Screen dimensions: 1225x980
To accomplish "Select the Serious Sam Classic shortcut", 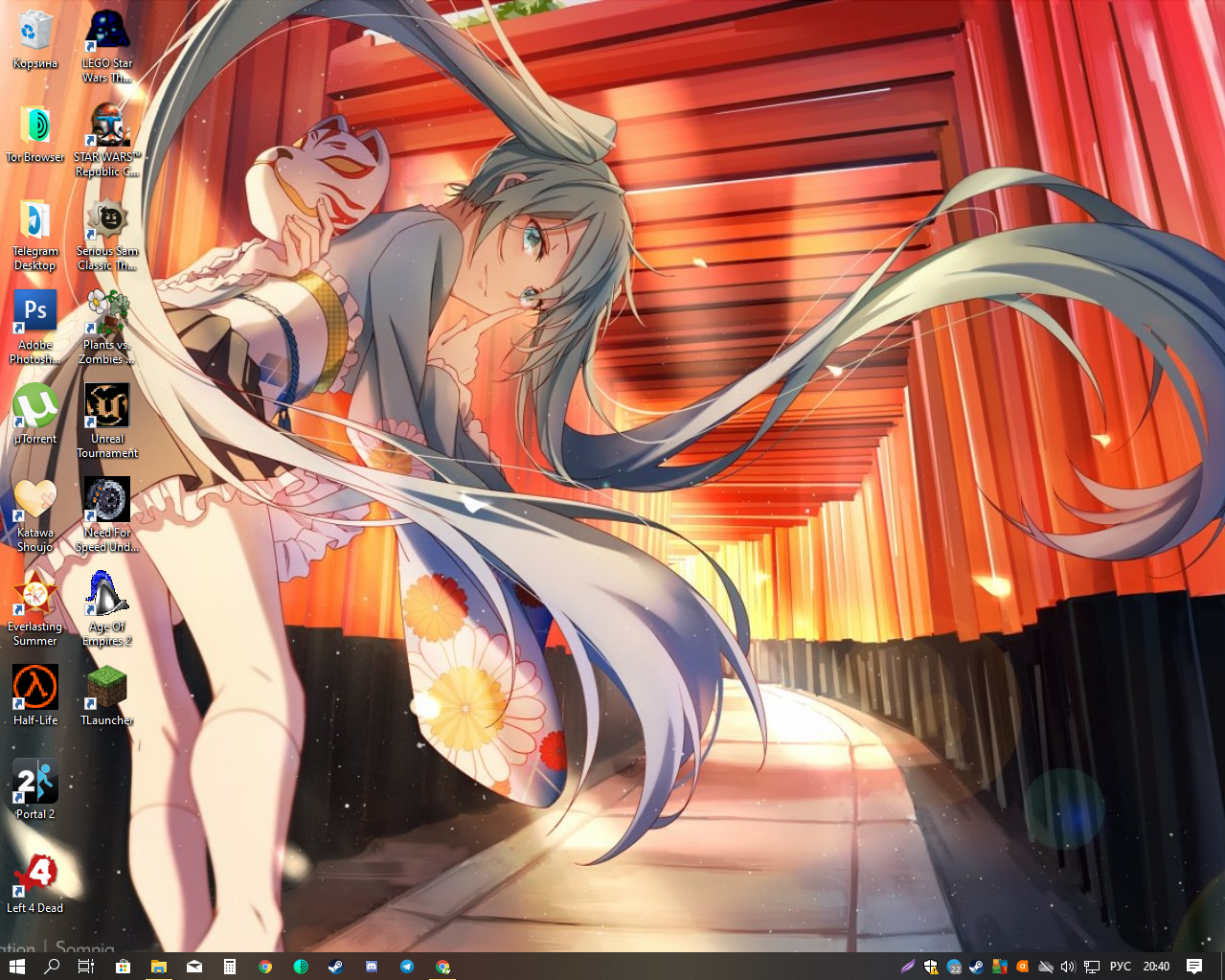I will [x=107, y=235].
